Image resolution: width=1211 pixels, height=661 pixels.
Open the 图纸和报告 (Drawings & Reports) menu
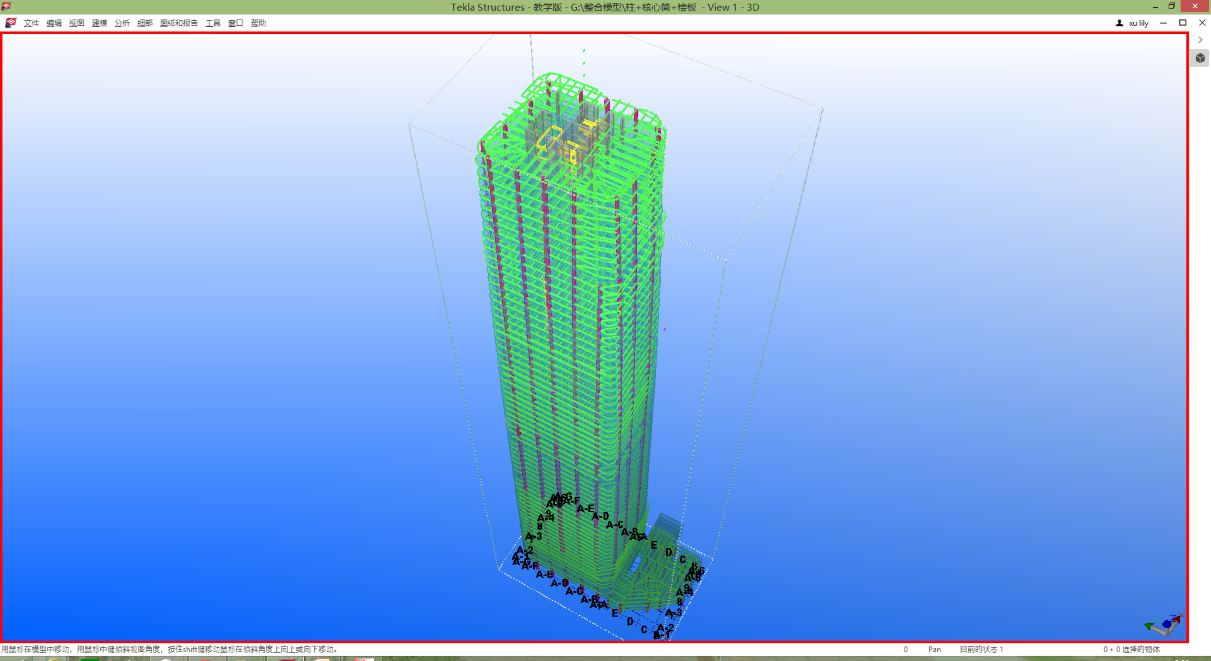tap(179, 23)
